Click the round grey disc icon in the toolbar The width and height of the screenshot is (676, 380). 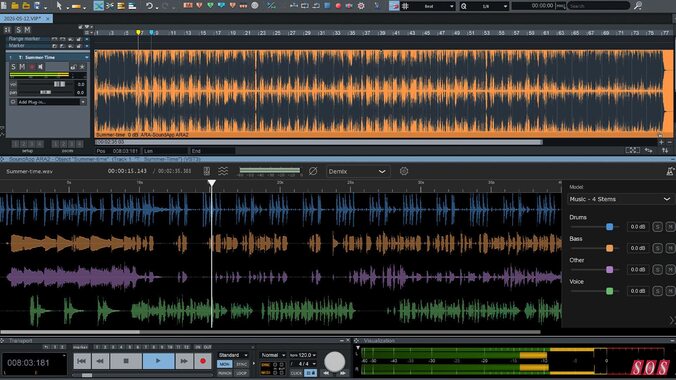pyautogui.click(x=255, y=6)
